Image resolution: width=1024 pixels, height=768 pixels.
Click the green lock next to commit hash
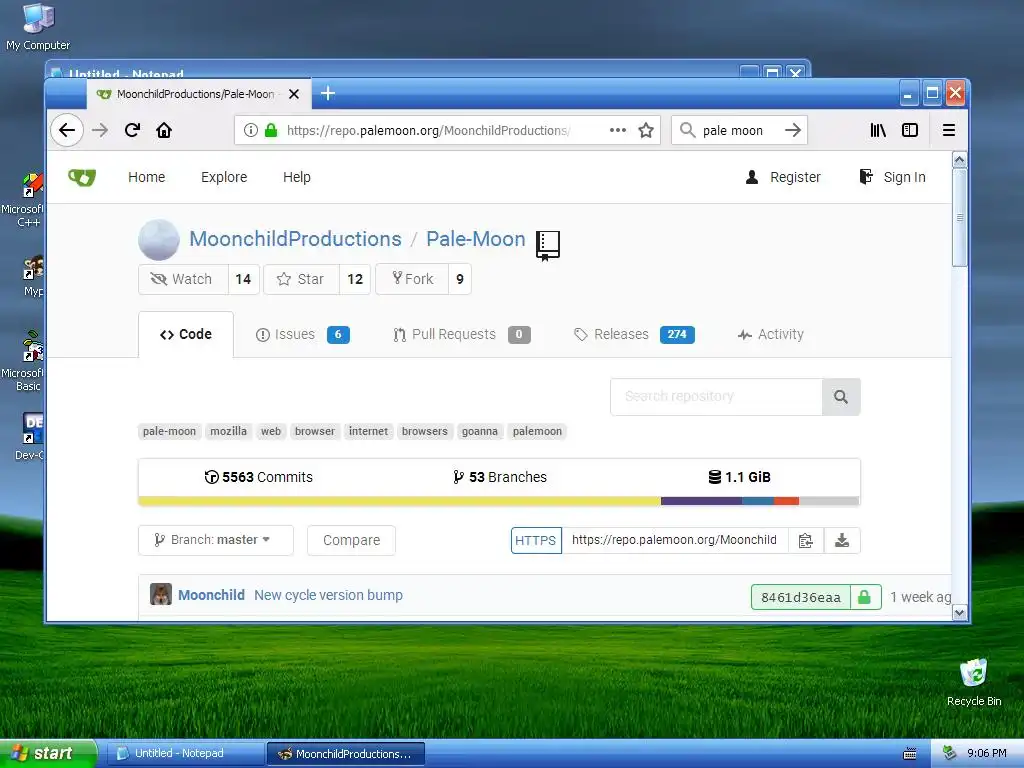tap(865, 597)
